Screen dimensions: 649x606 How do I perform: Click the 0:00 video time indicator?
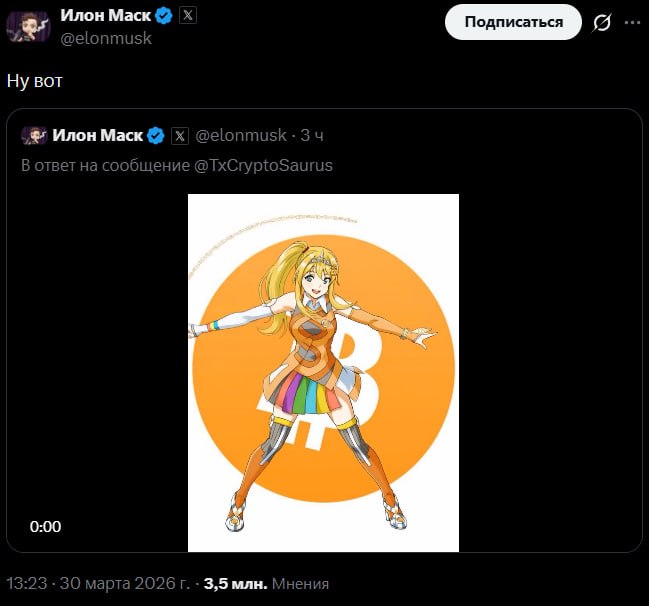[45, 526]
